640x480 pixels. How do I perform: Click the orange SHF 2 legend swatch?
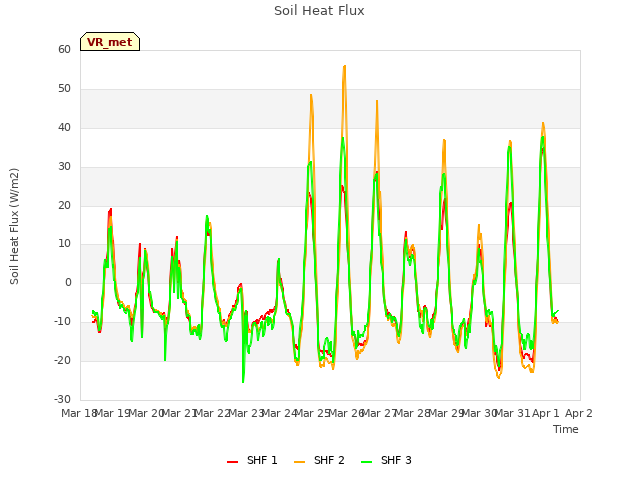(x=300, y=462)
